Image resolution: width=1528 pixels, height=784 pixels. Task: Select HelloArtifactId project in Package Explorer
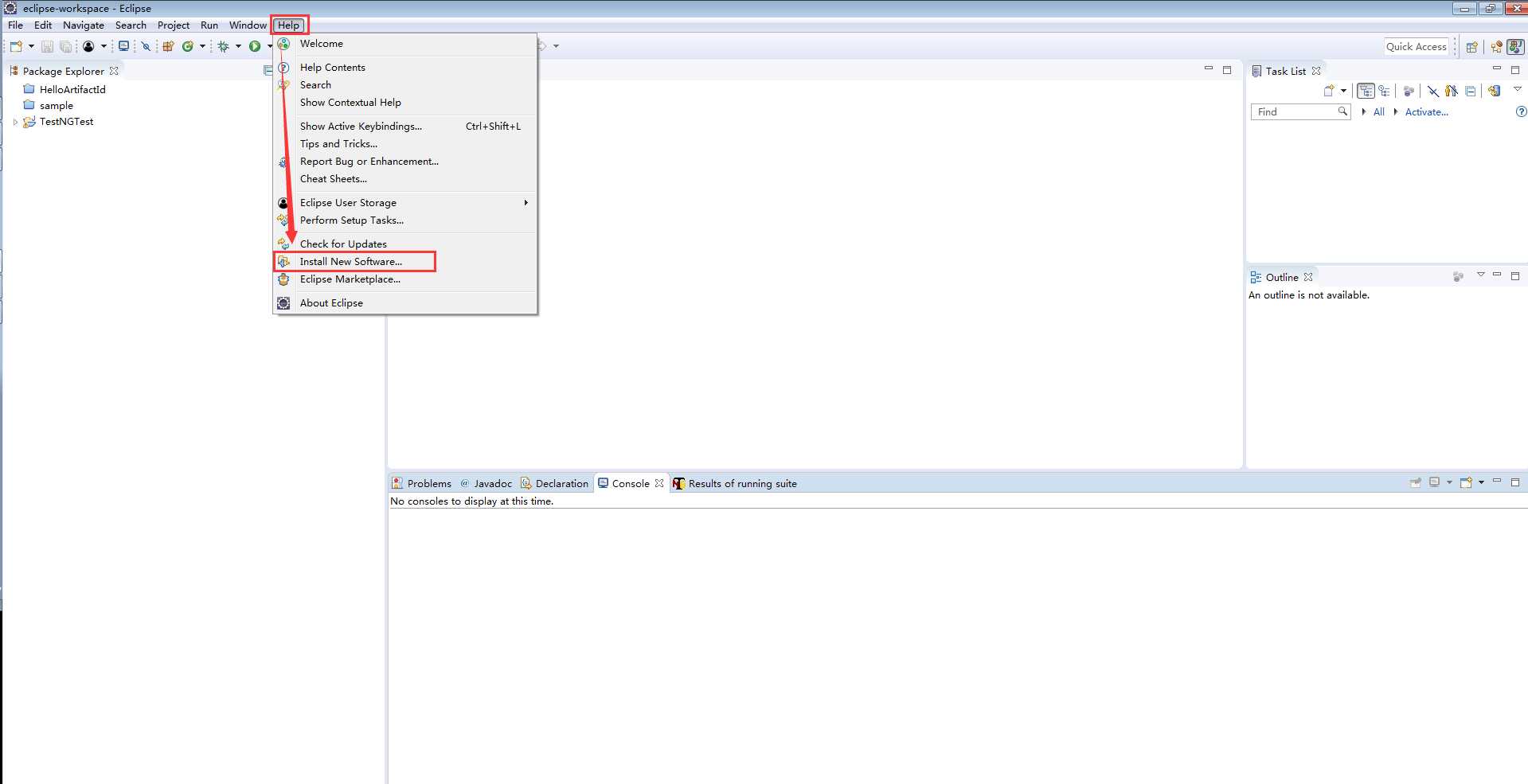pyautogui.click(x=72, y=89)
